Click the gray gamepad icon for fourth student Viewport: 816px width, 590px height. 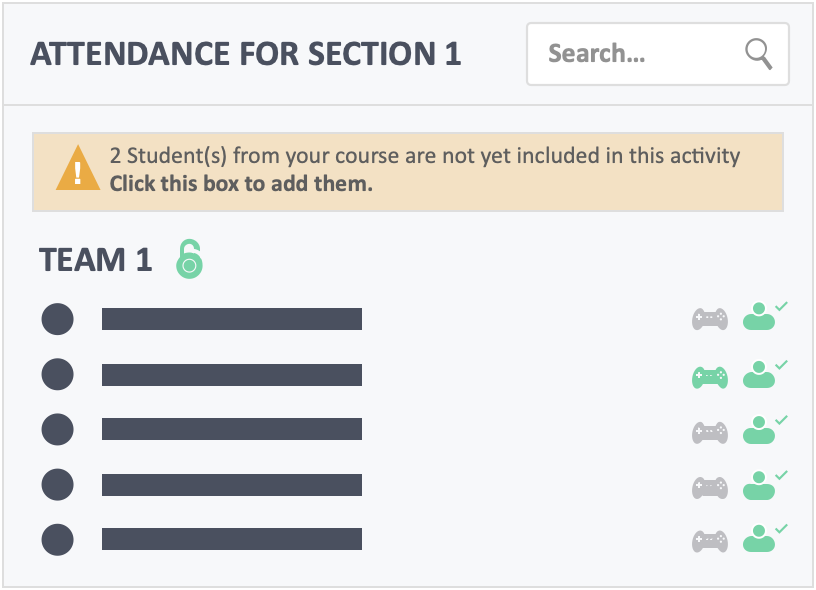tap(710, 488)
